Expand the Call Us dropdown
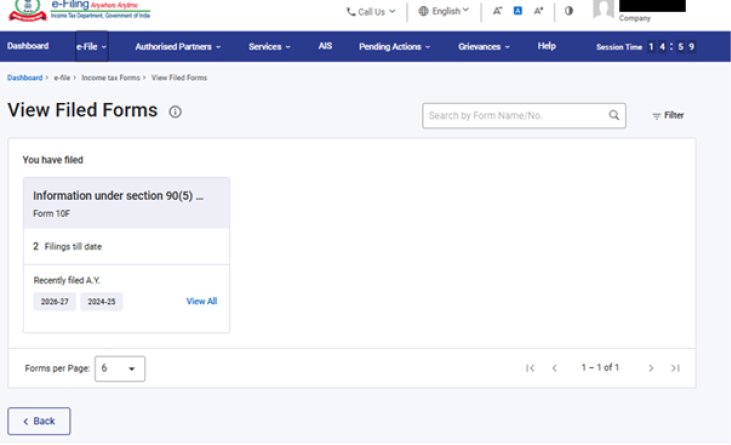 pos(370,11)
